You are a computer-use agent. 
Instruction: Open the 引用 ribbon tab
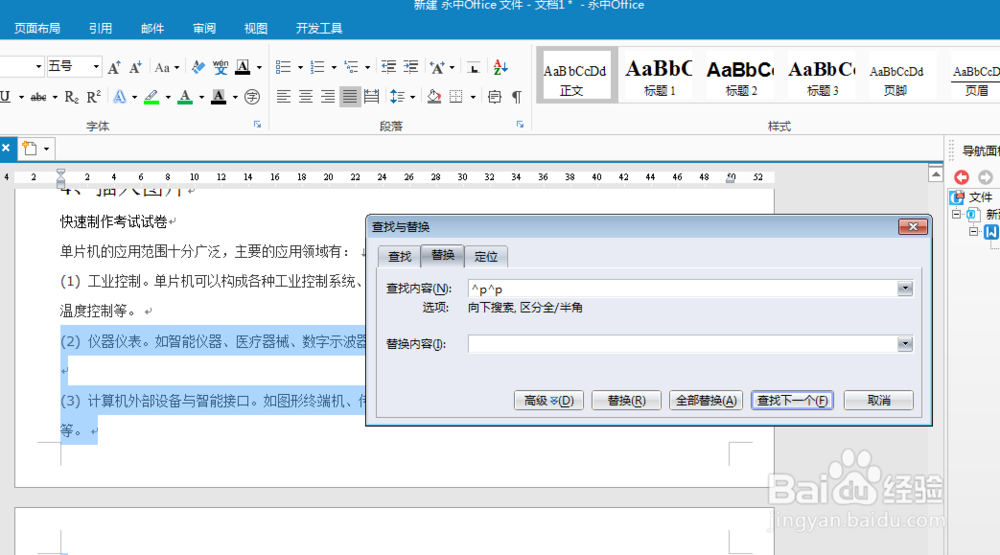100,28
